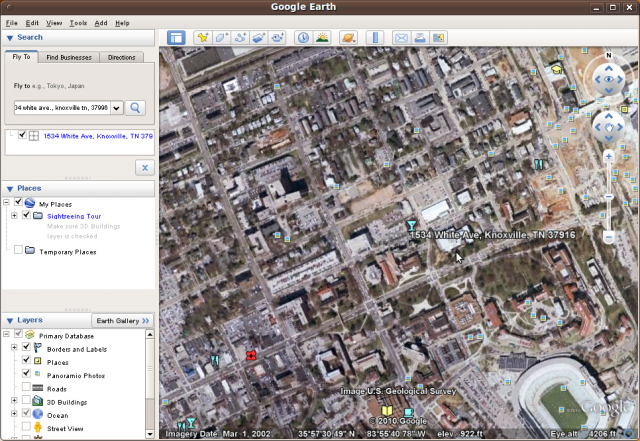The height and width of the screenshot is (441, 640).
Task: Enable the Roads layer checkbox
Action: 26,388
